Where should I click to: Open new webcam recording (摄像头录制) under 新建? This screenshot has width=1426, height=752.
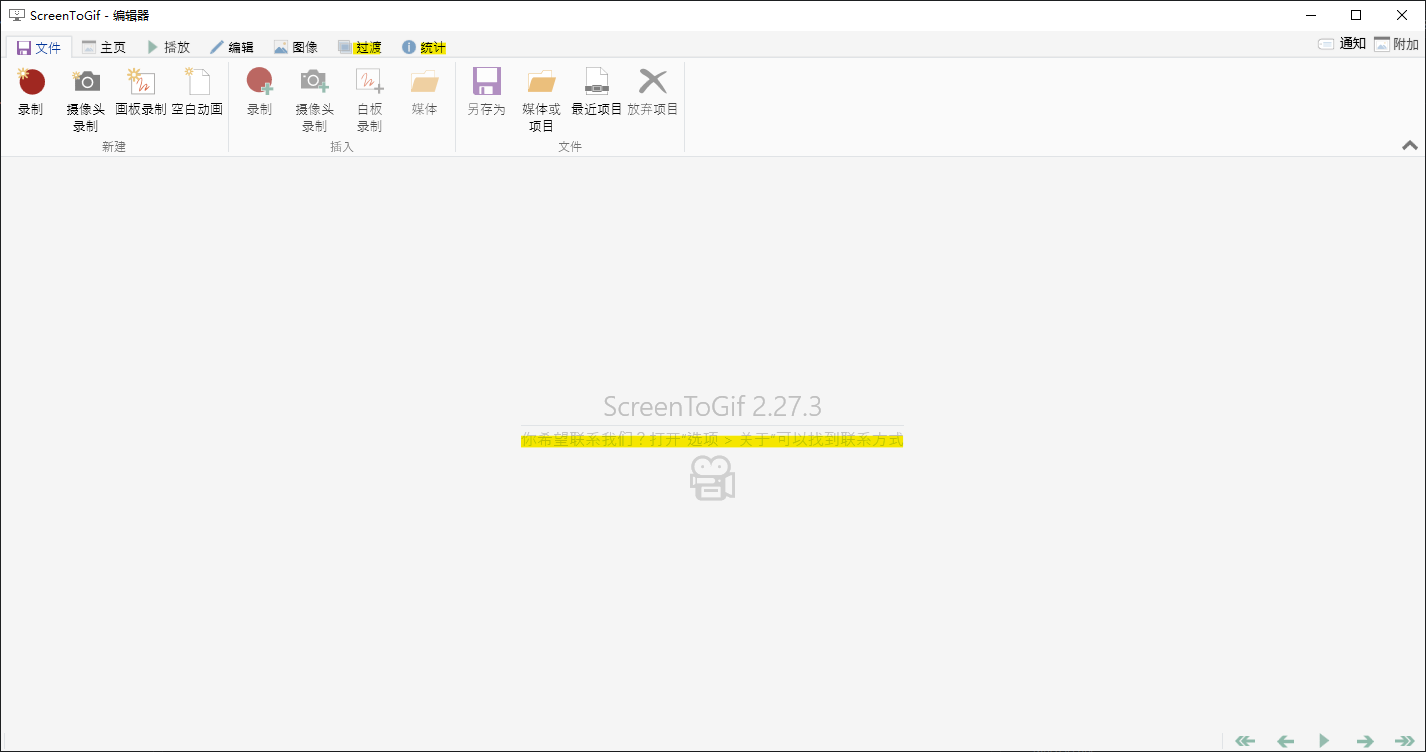tap(86, 100)
